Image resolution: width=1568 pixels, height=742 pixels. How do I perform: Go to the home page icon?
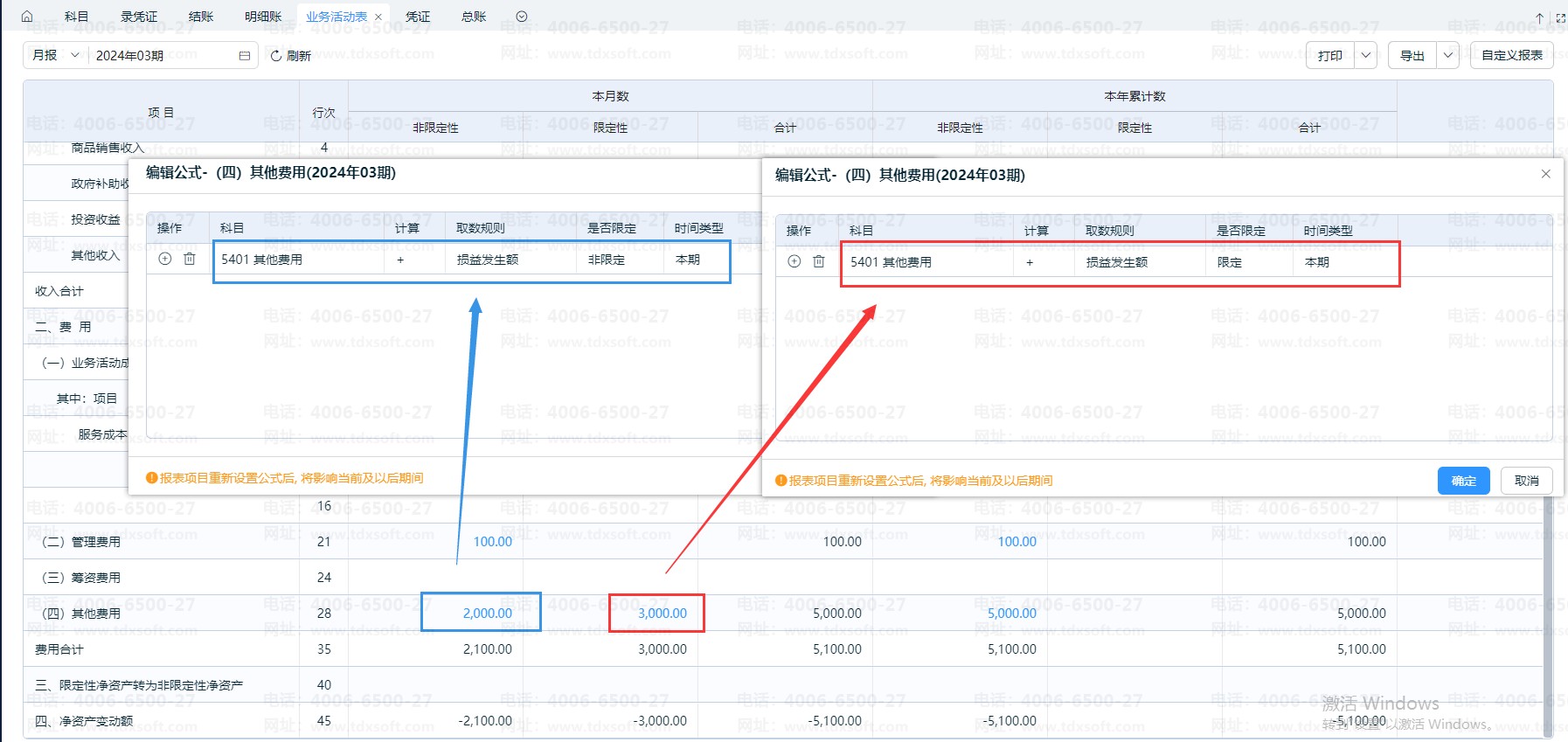(27, 17)
